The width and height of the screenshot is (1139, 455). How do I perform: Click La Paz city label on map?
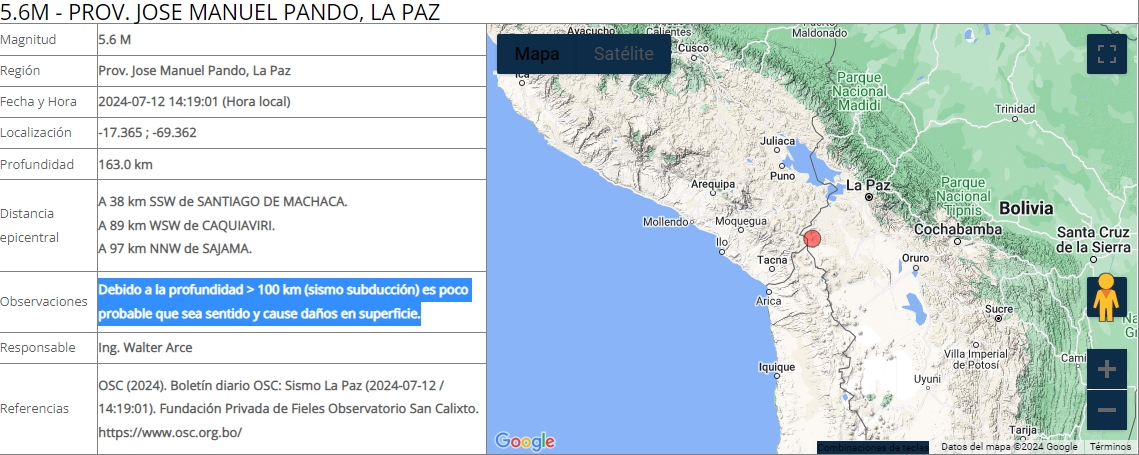(x=867, y=185)
